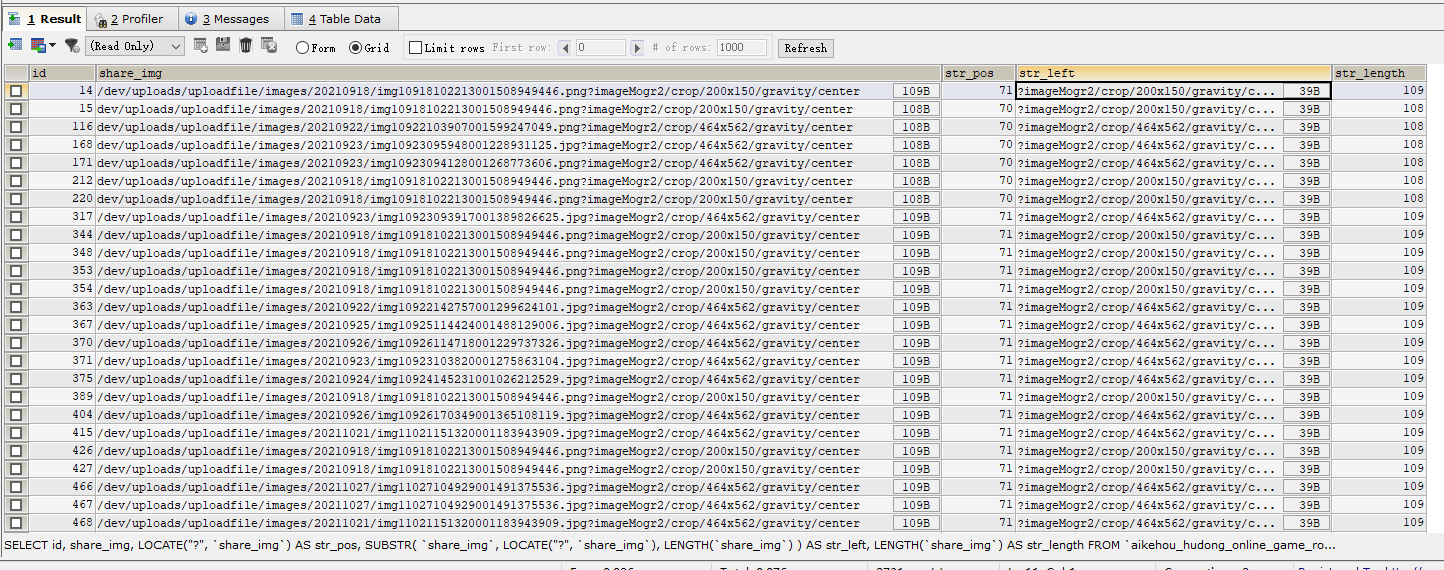Click the next page arrow beside First row
Image resolution: width=1444 pixels, height=570 pixels.
(x=636, y=47)
